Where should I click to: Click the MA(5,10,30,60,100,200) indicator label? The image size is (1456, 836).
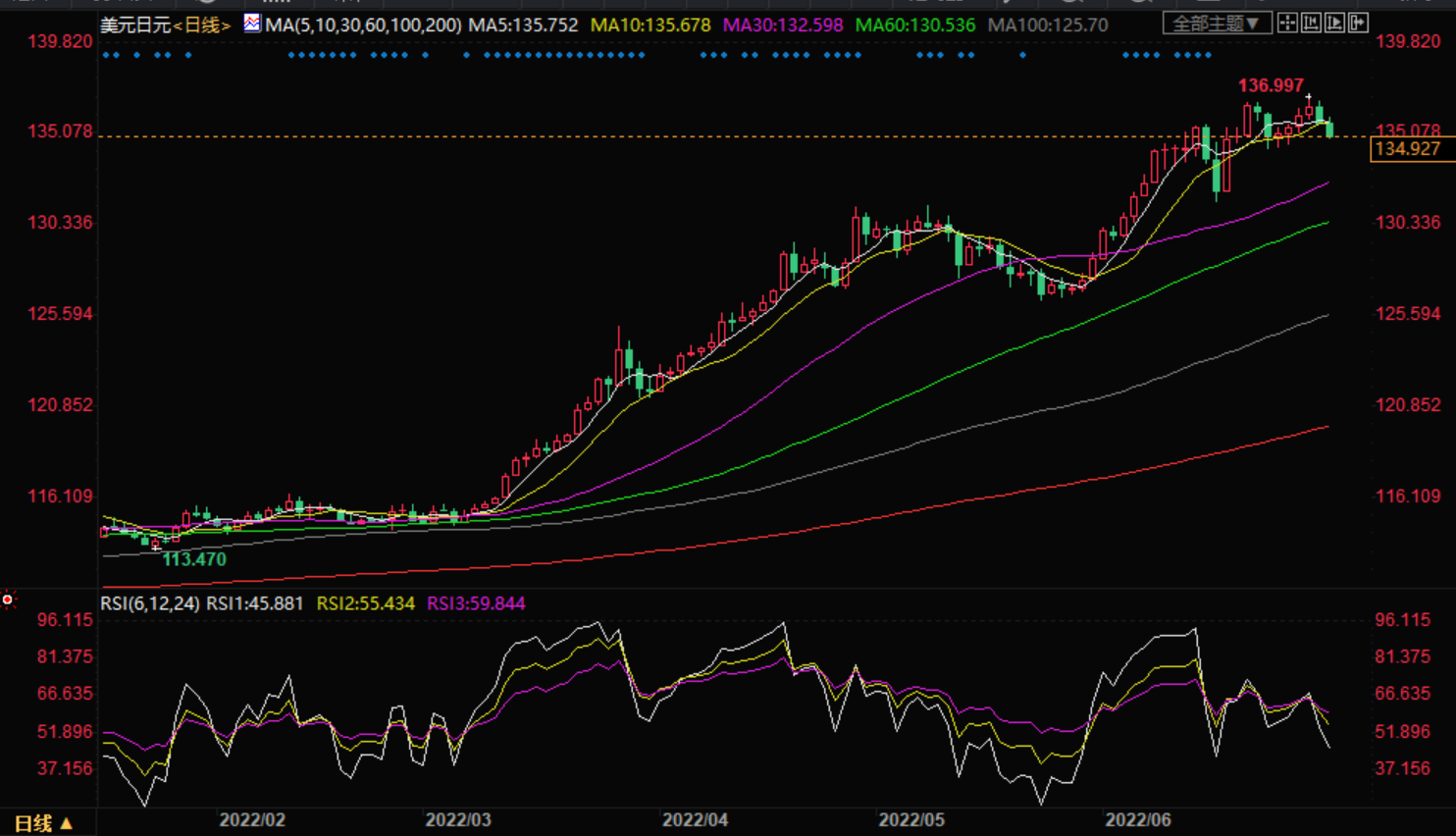(x=363, y=26)
